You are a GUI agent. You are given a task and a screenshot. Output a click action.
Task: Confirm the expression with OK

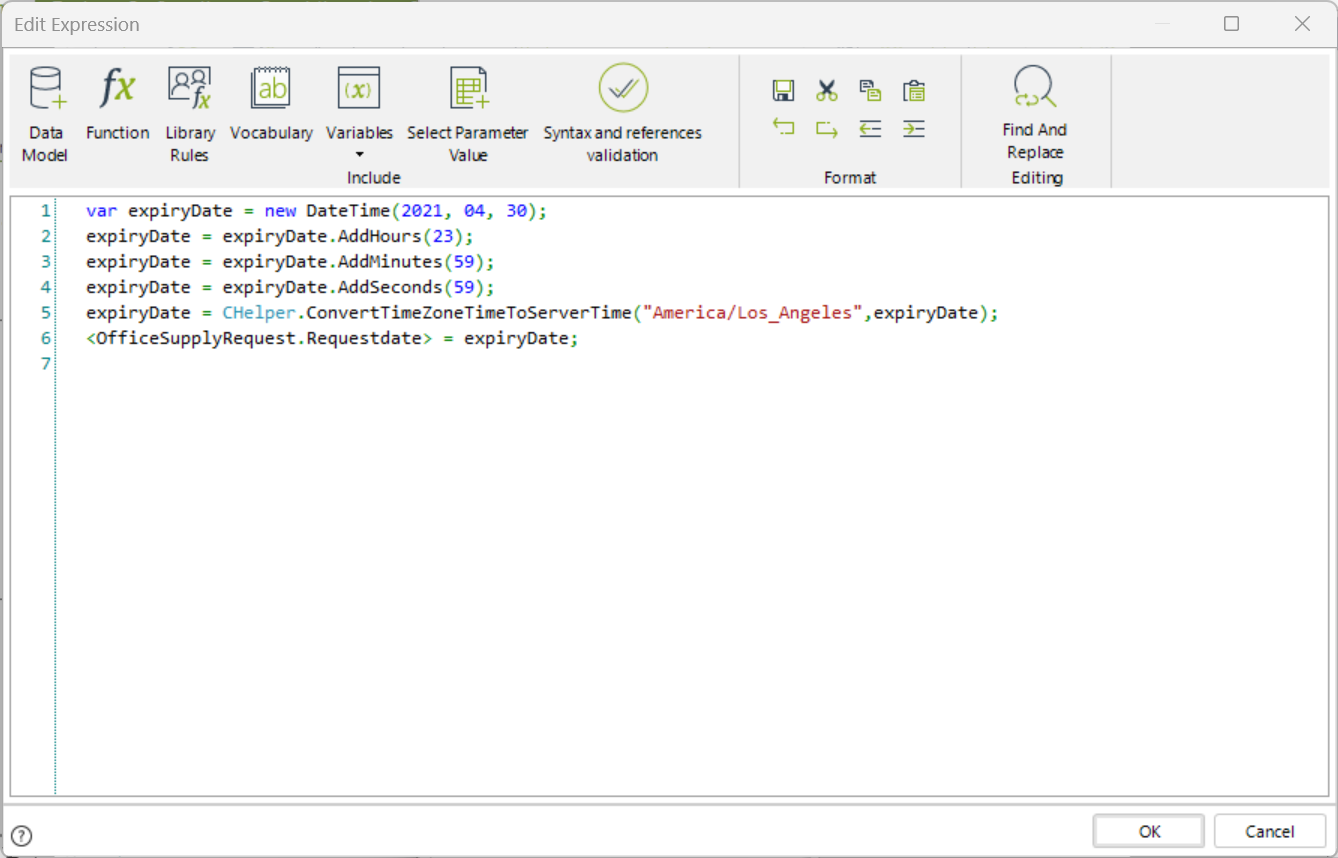pyautogui.click(x=1149, y=831)
